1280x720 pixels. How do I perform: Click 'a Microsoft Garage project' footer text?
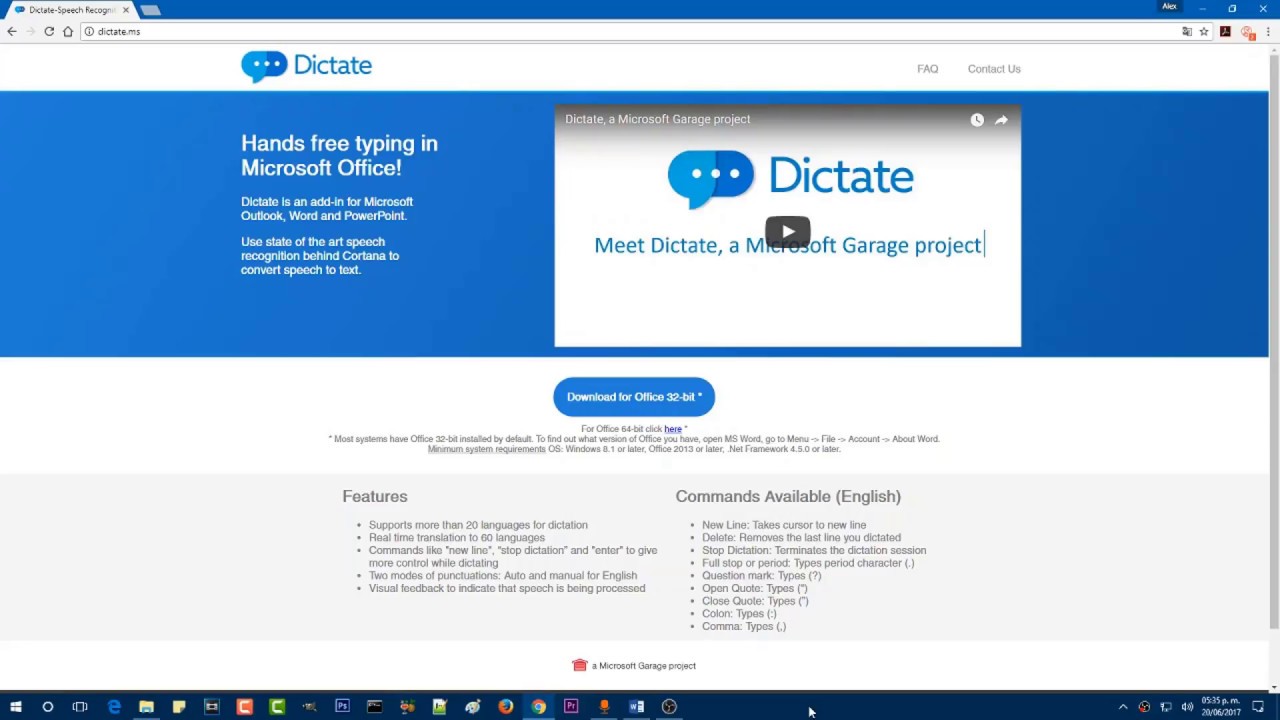tap(644, 666)
